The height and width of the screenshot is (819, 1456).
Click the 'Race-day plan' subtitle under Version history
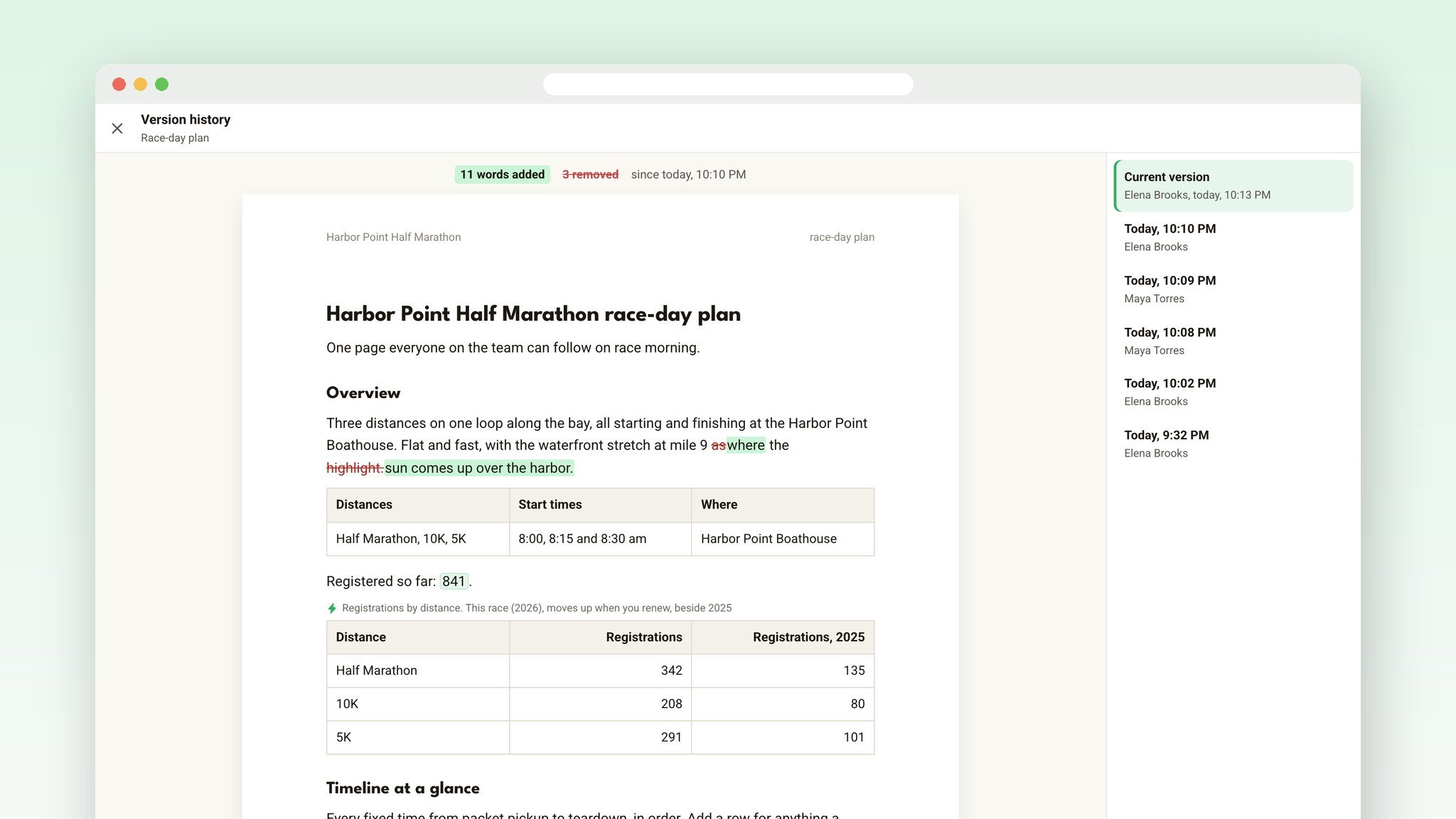point(175,138)
